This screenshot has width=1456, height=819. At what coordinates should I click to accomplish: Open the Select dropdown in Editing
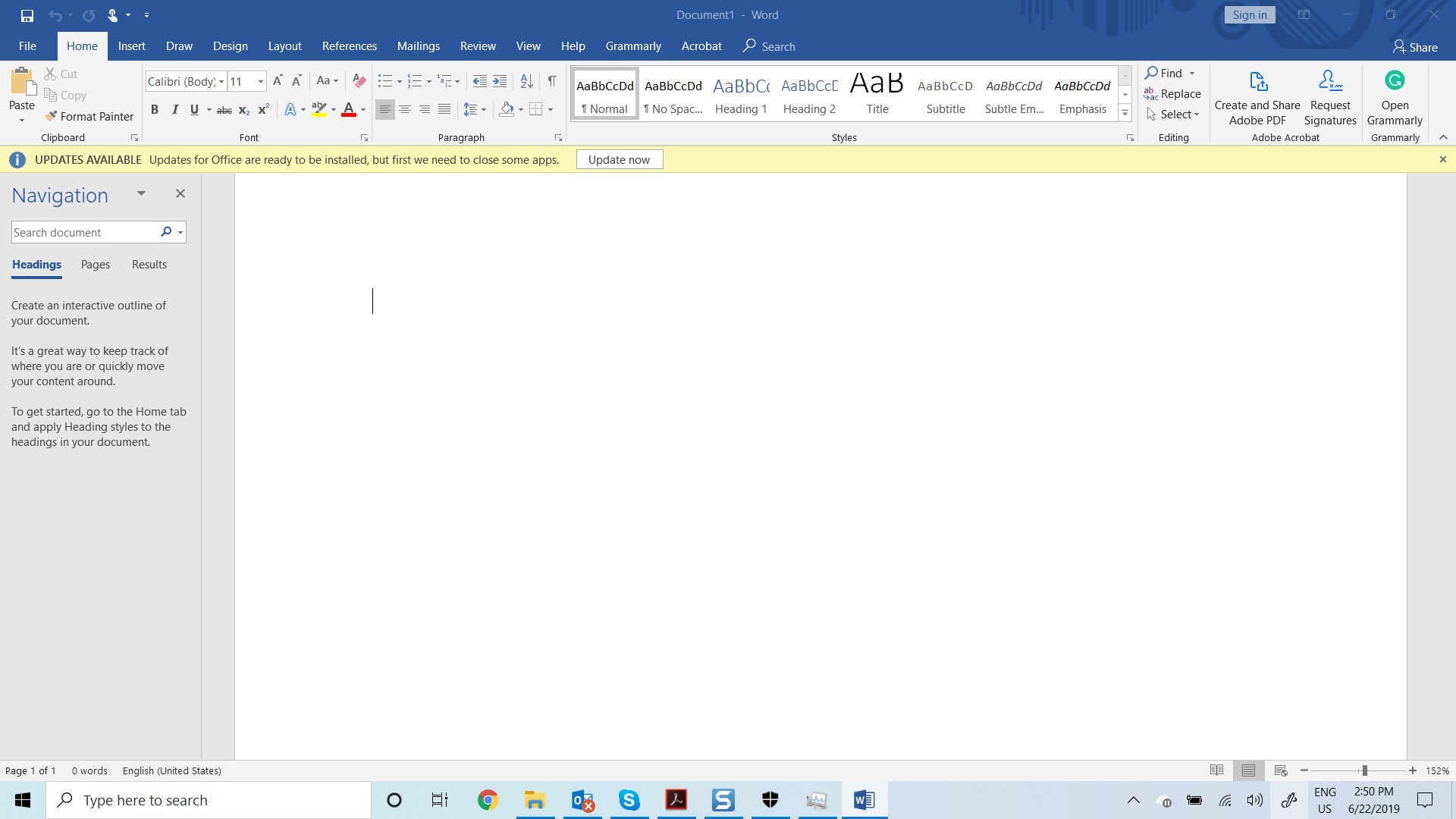click(x=1173, y=115)
